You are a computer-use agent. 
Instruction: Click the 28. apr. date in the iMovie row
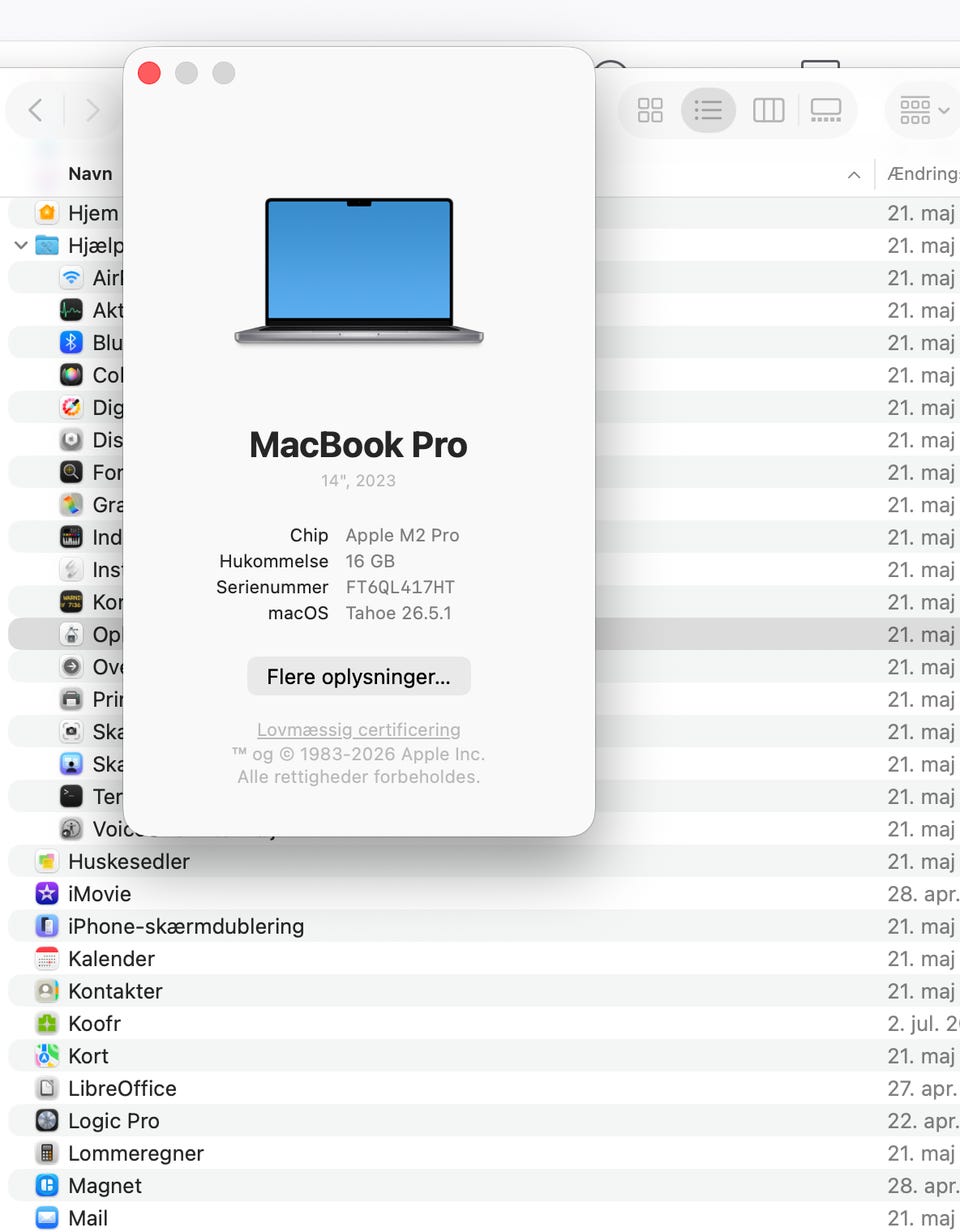pos(923,894)
